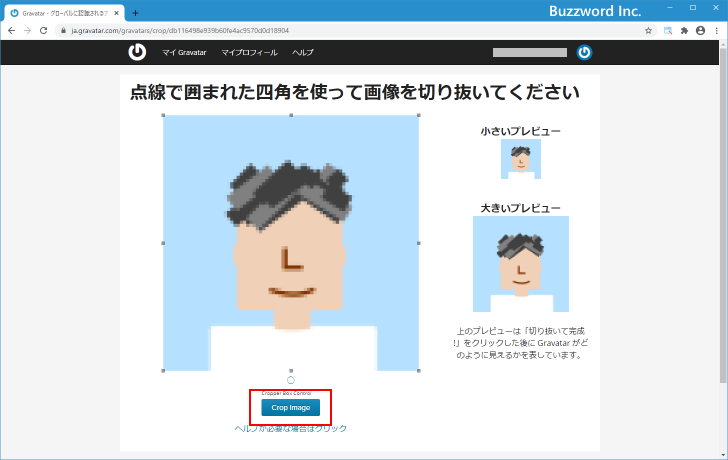Click the Cropper Box Control label
Image resolution: width=728 pixels, height=460 pixels.
pyautogui.click(x=286, y=393)
